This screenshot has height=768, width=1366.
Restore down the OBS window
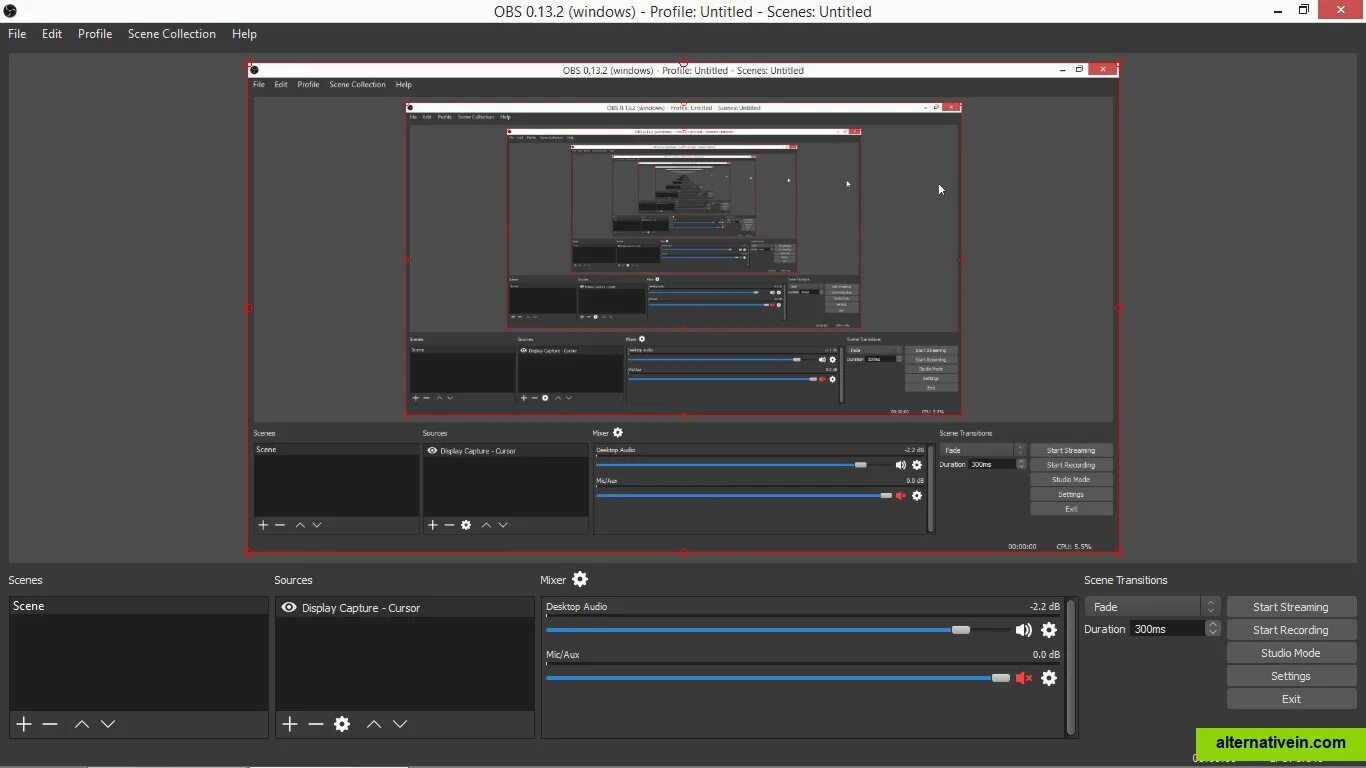(x=1304, y=10)
